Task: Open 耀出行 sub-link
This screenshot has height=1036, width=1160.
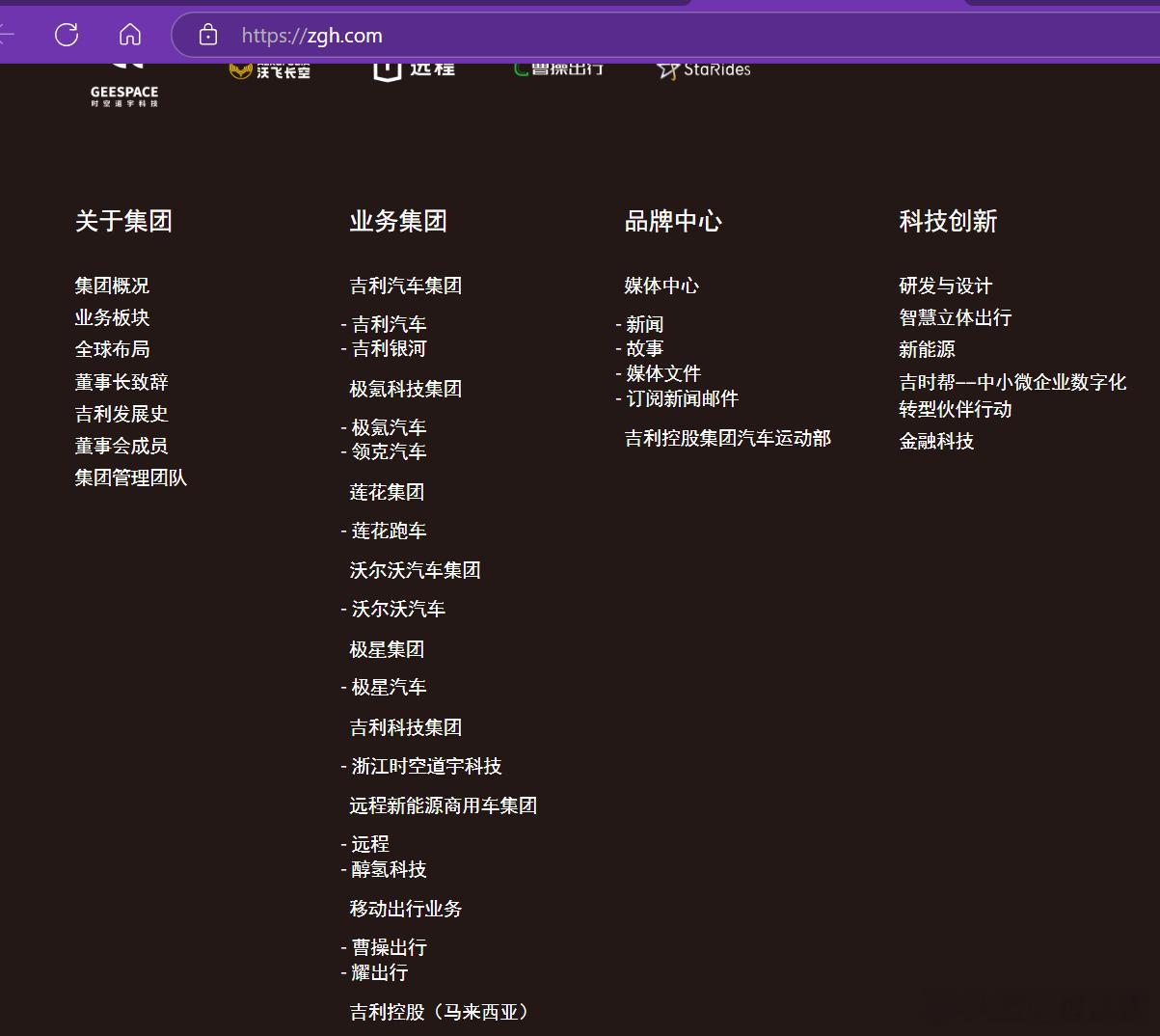Action: [380, 972]
